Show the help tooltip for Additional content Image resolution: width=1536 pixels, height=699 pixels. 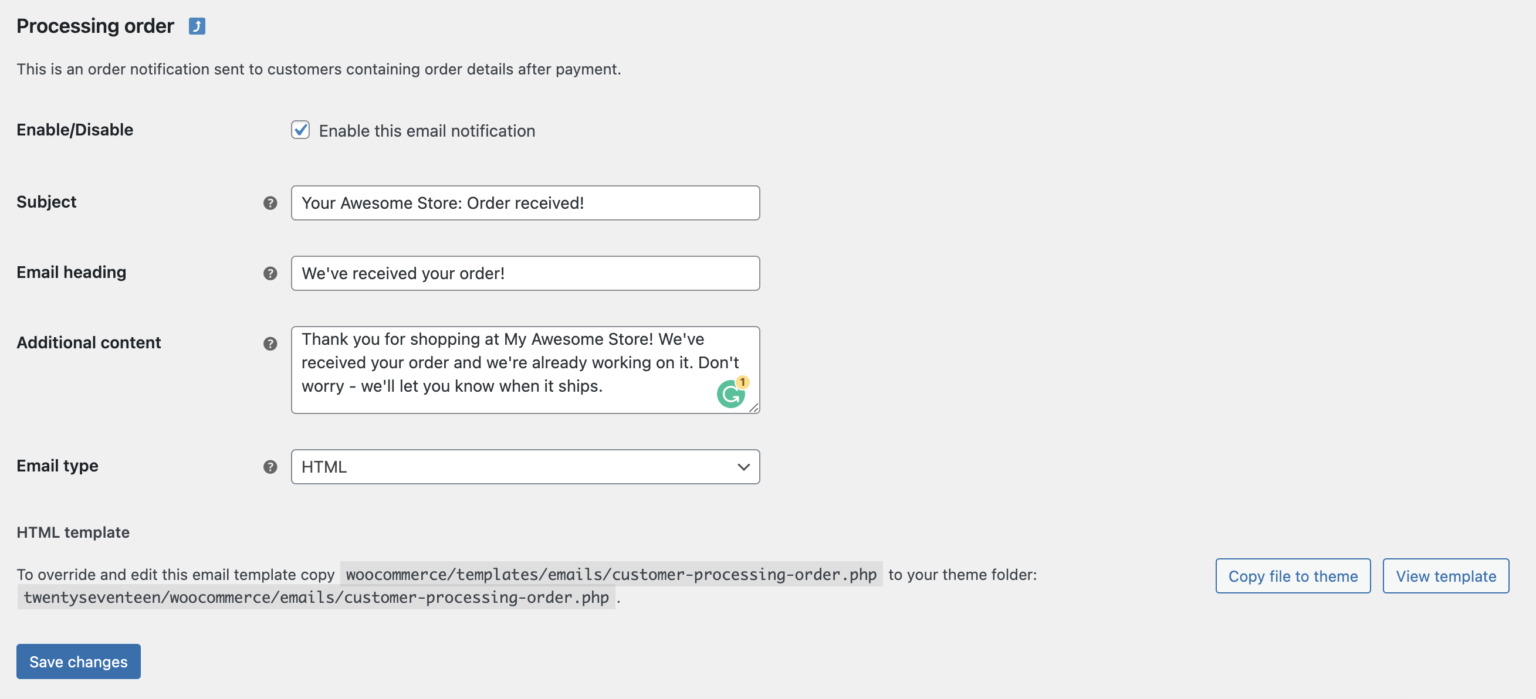[270, 343]
